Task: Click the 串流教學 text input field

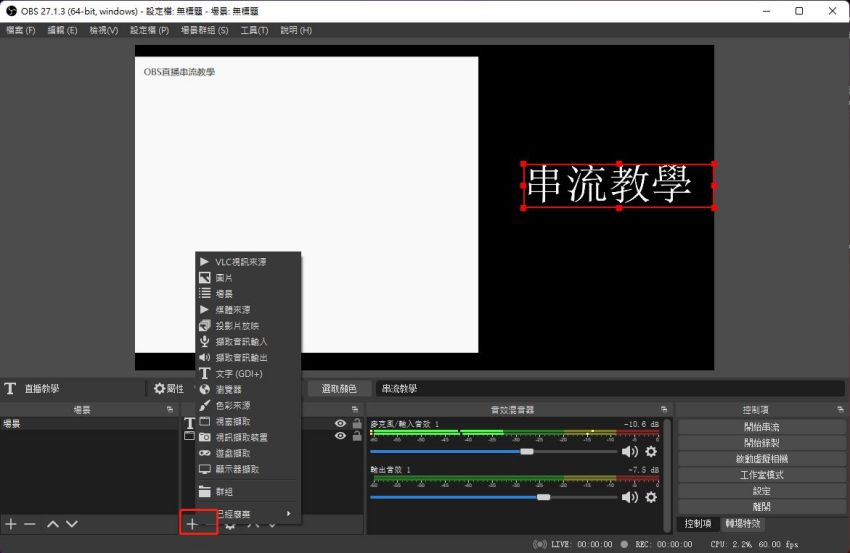Action: [610, 389]
